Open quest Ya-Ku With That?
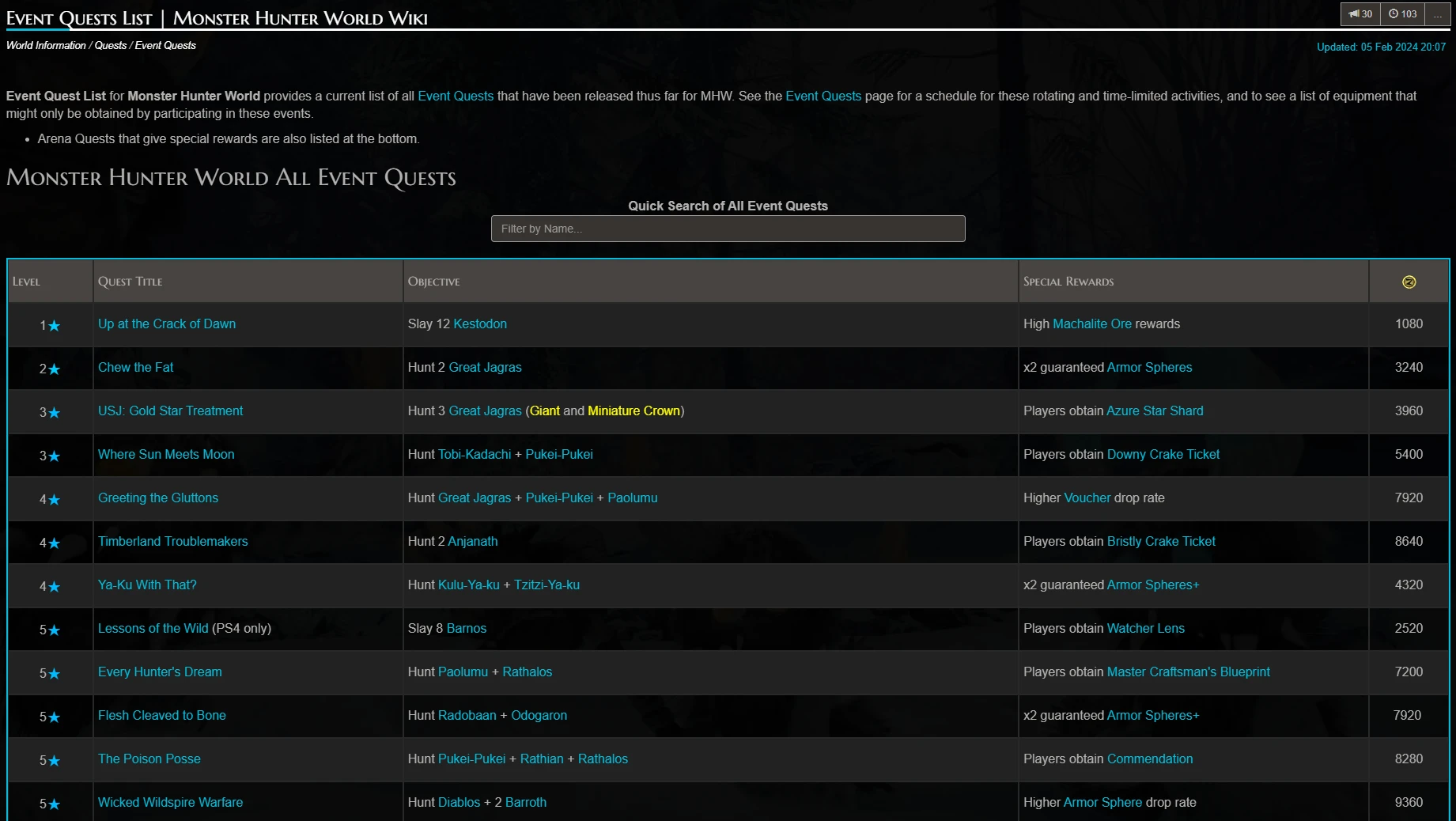 (147, 585)
